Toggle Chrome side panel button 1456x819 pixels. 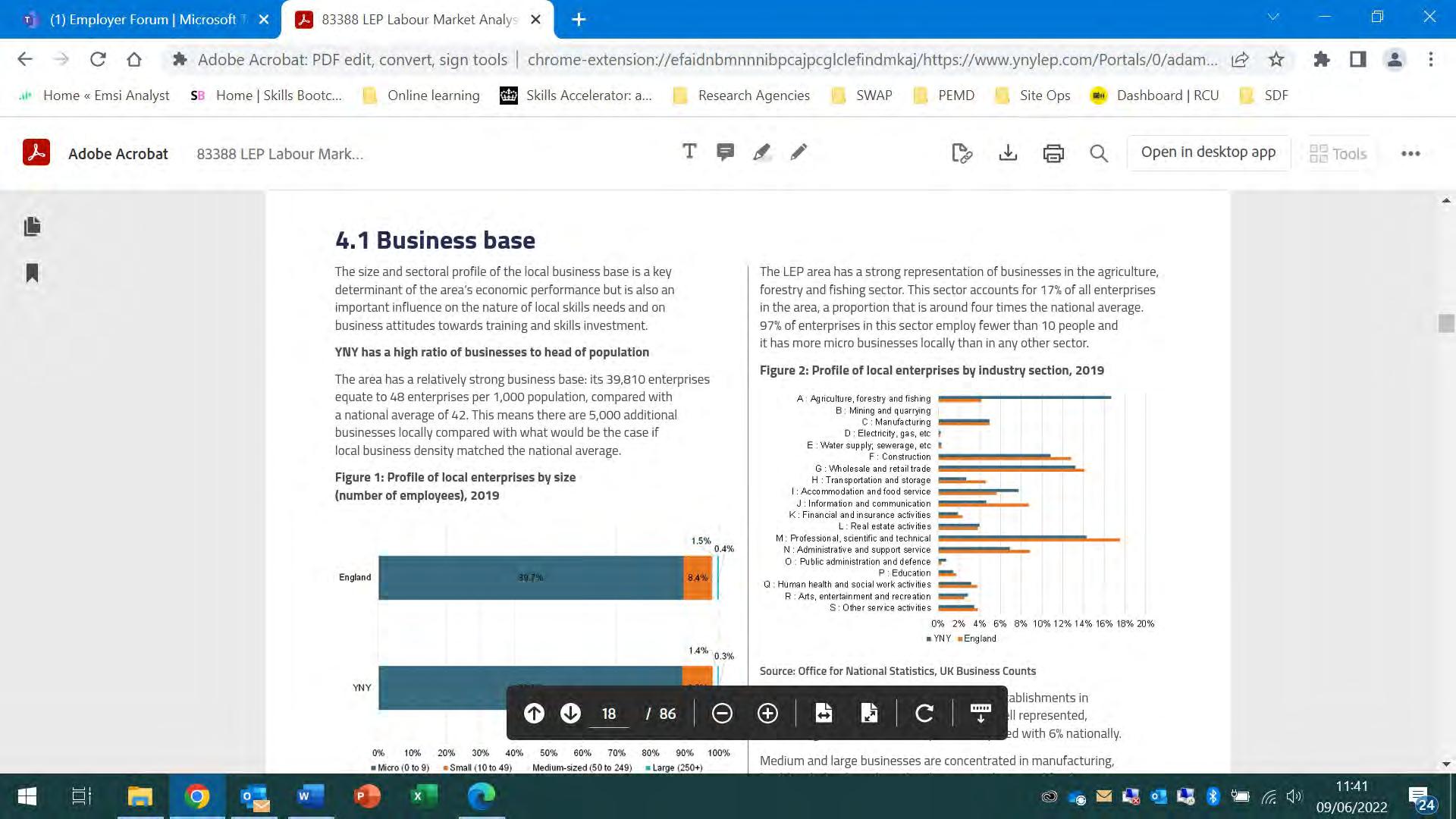click(x=1357, y=59)
